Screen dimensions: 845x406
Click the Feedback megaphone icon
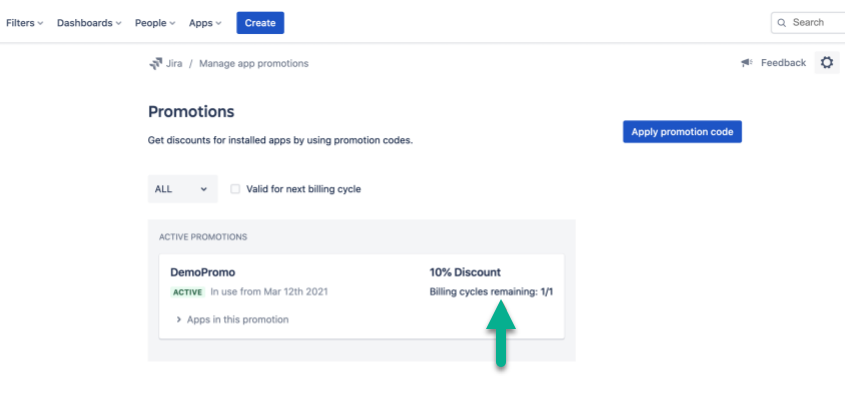coord(746,63)
